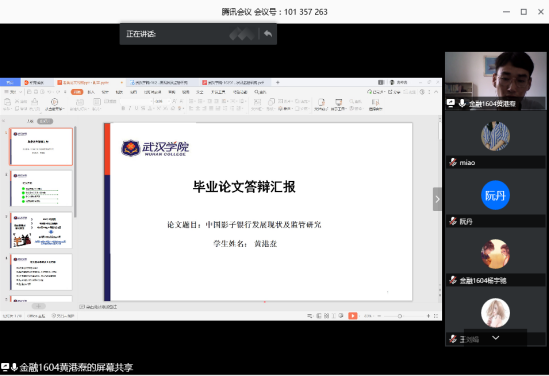Click the search icon in ribbon menu
This screenshot has height=376, width=549.
[260, 92]
